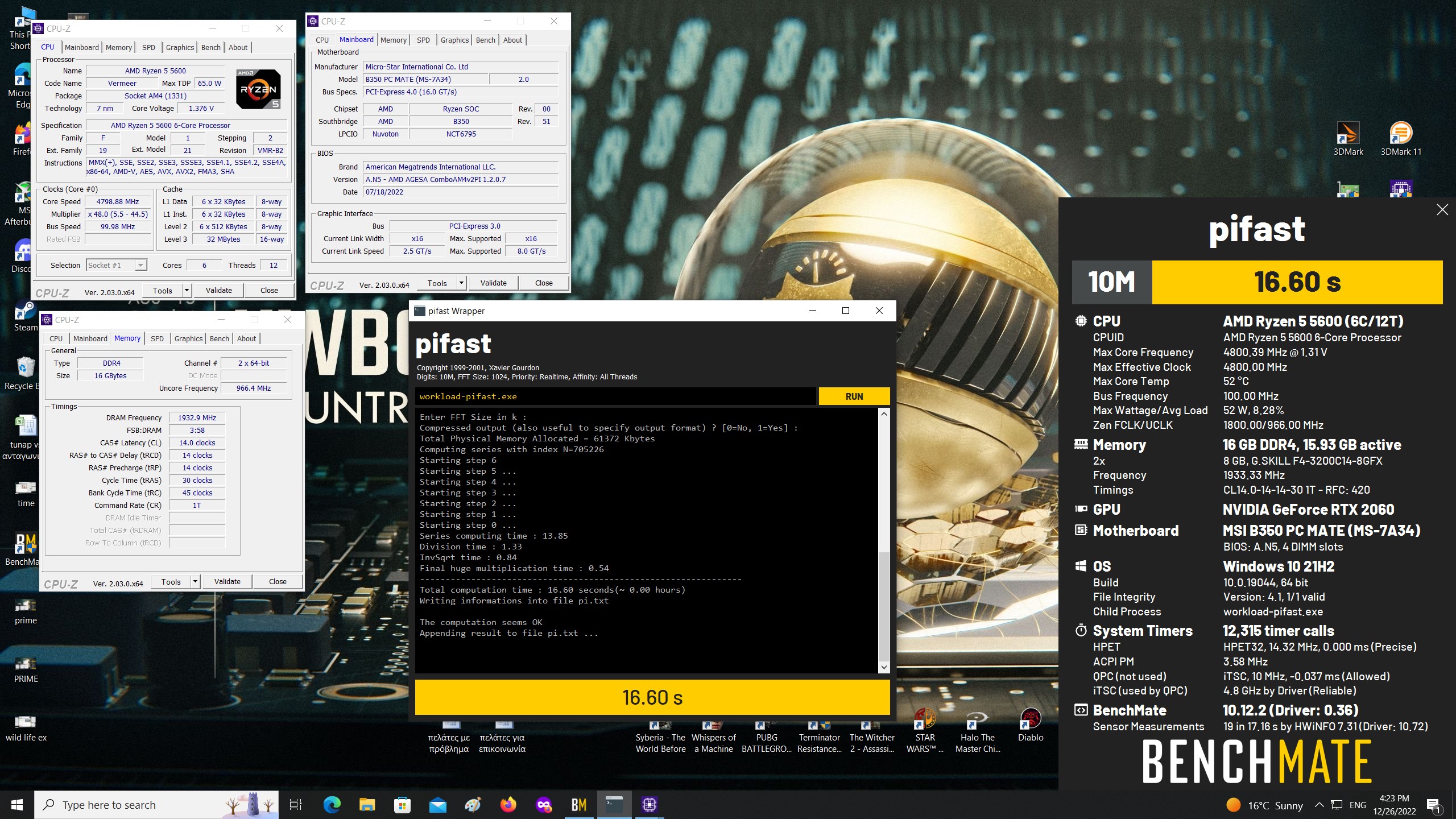Open the Paint app in taskbar

tap(473, 805)
